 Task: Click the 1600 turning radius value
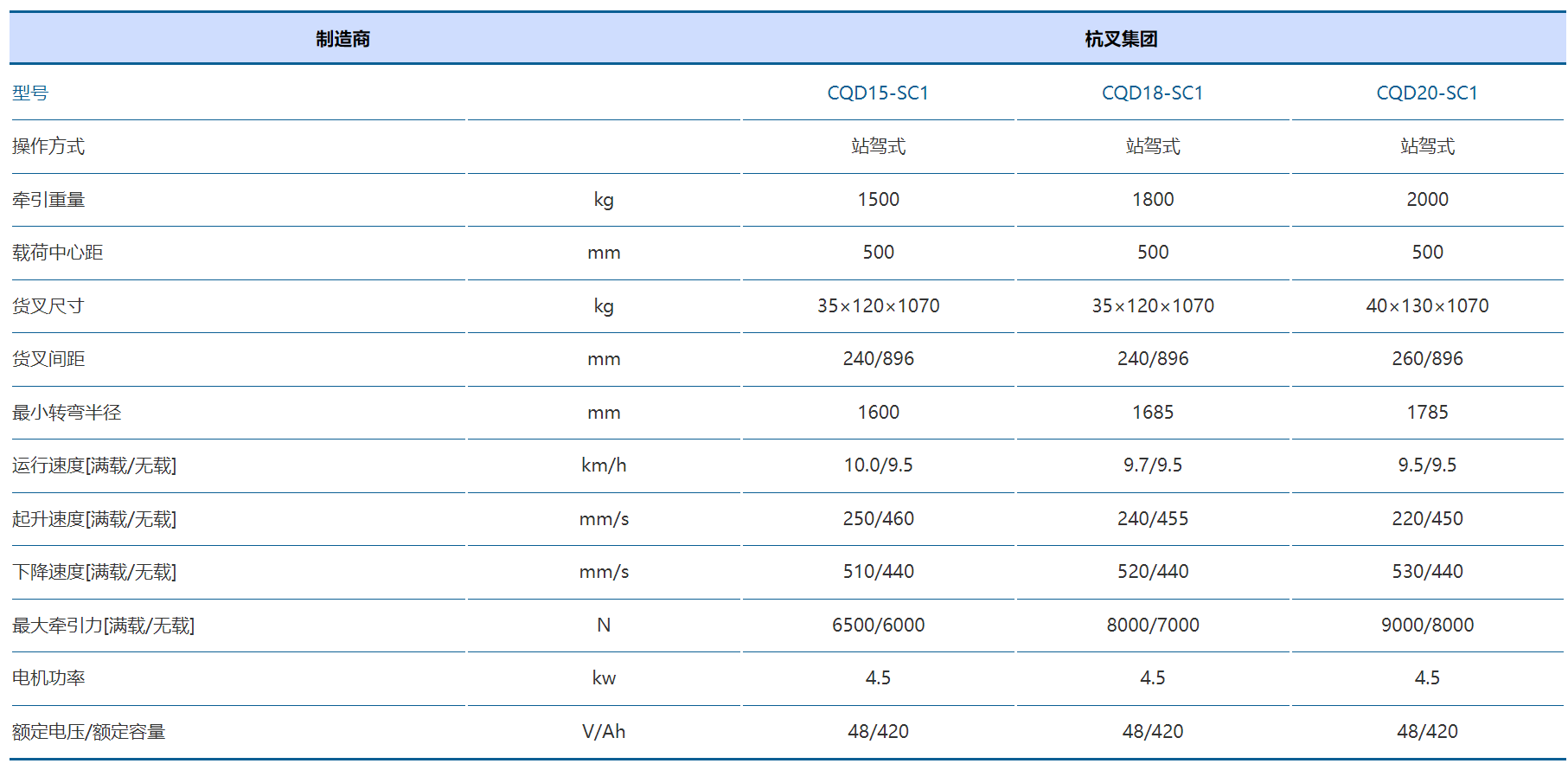[x=878, y=413]
